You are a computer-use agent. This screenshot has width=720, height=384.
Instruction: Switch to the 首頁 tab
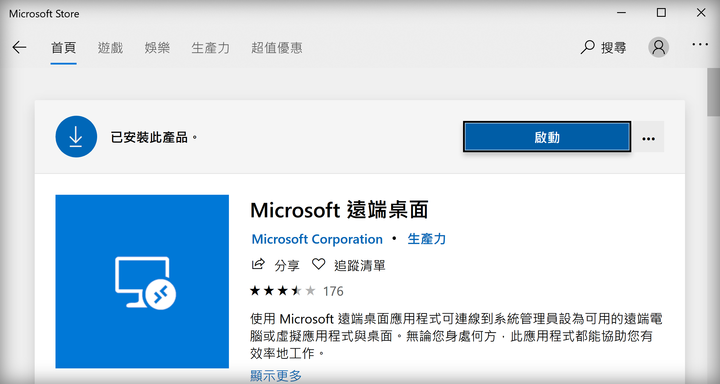[63, 48]
